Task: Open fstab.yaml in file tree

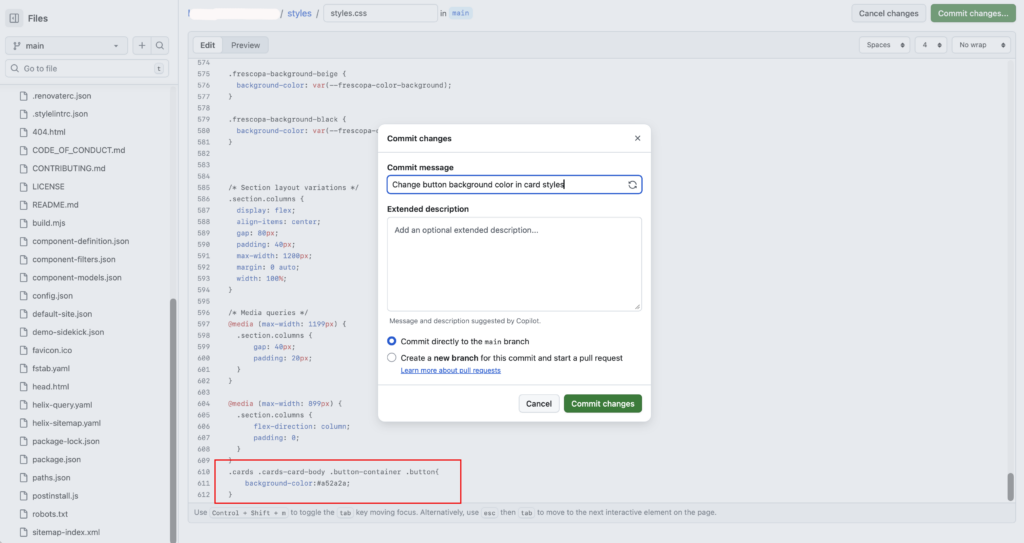Action: [51, 369]
